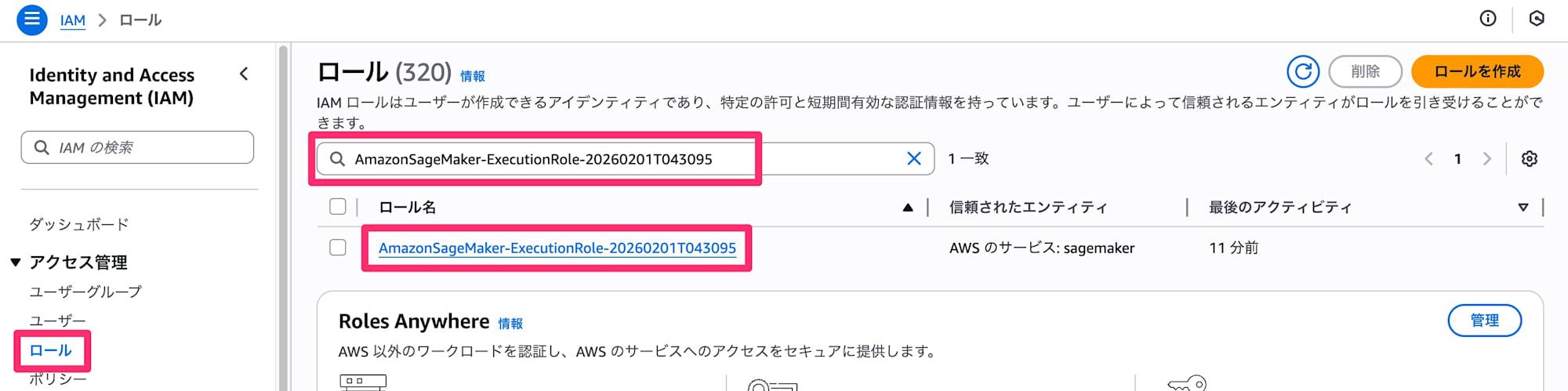This screenshot has width=1568, height=391.
Task: Select all roles with header checkbox
Action: (338, 207)
